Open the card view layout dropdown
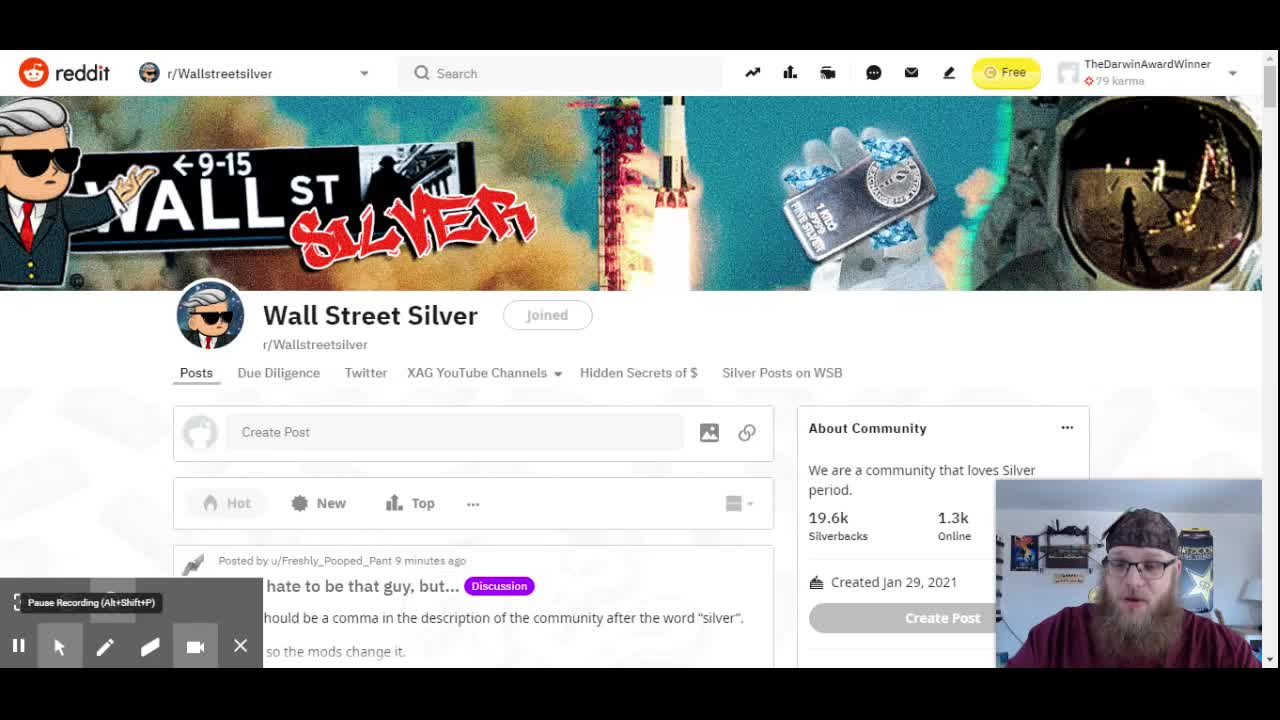 (x=739, y=503)
